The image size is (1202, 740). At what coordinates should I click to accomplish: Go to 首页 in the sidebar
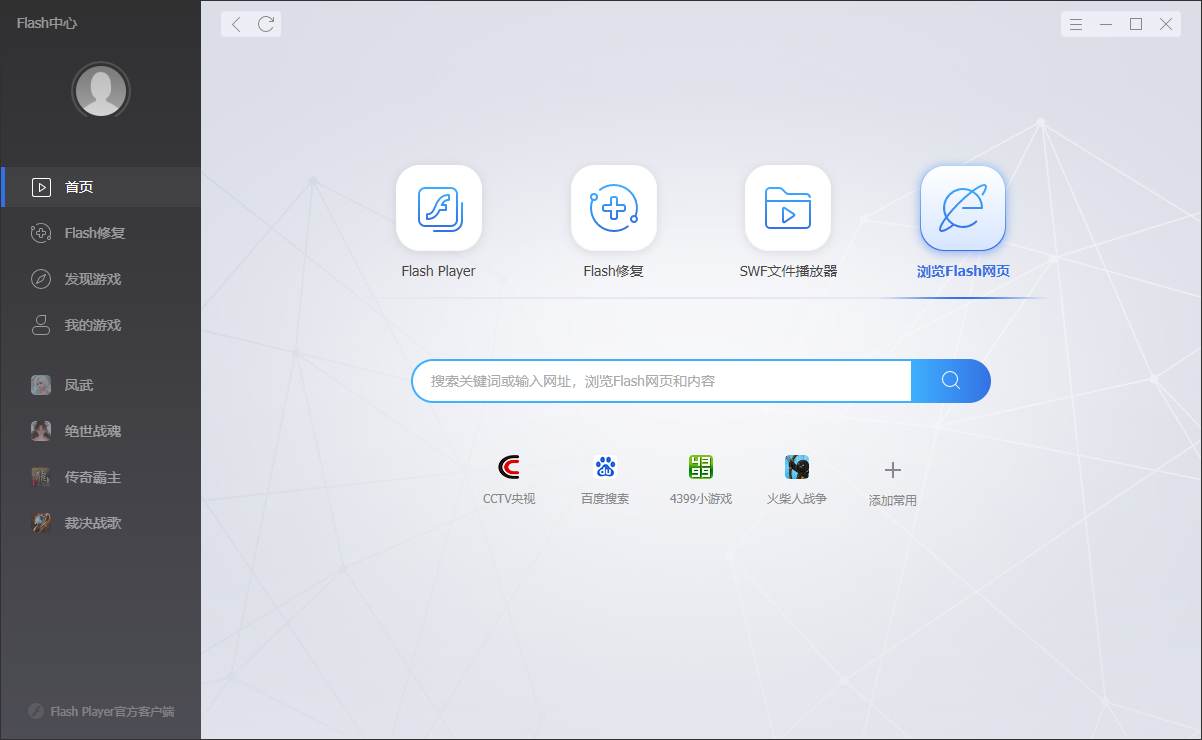[100, 187]
